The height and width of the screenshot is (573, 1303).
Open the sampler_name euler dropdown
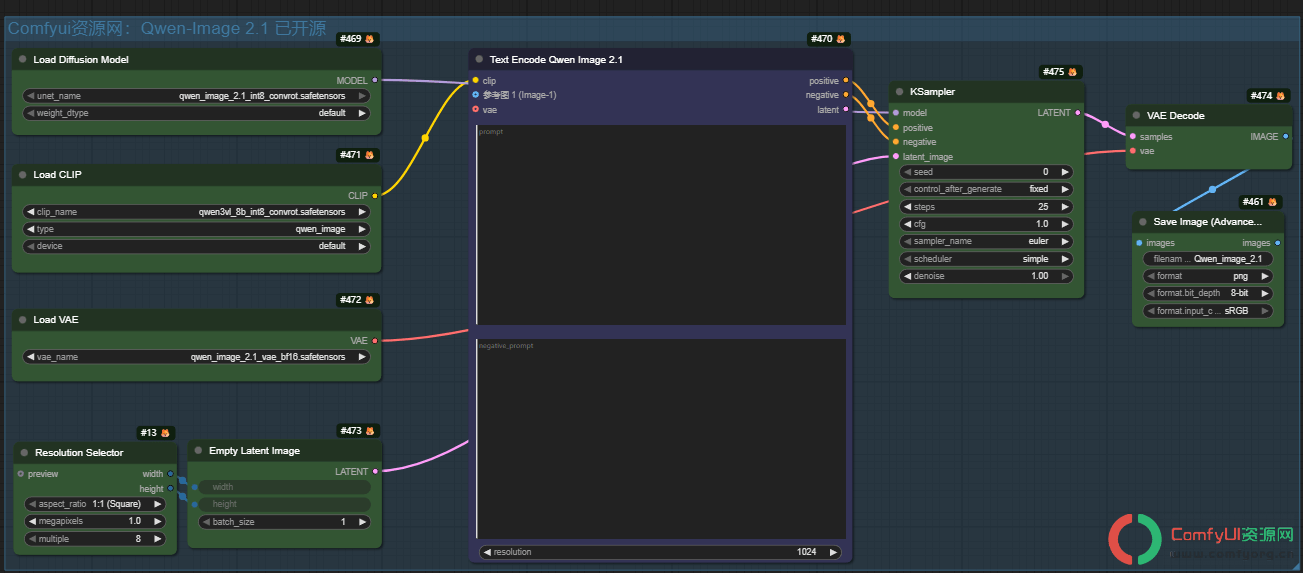[x=988, y=241]
